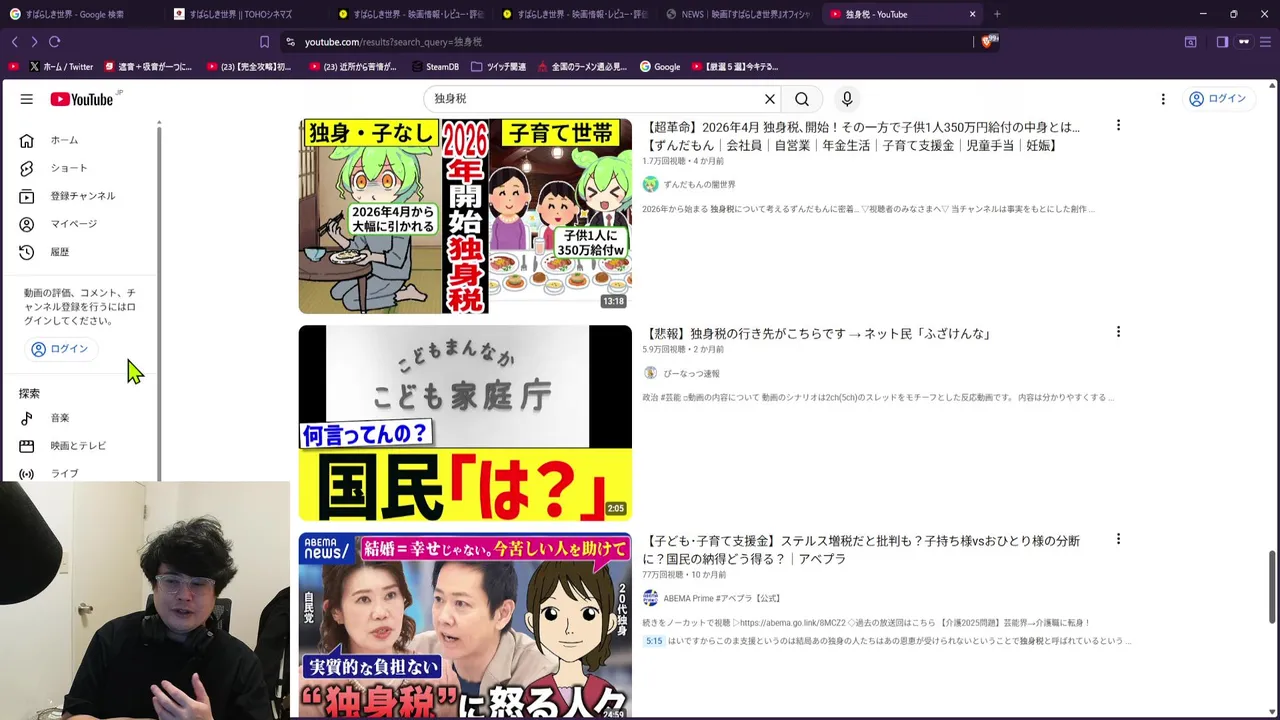Viewport: 1280px width, 720px height.
Task: Open a new browser tab
Action: (997, 14)
